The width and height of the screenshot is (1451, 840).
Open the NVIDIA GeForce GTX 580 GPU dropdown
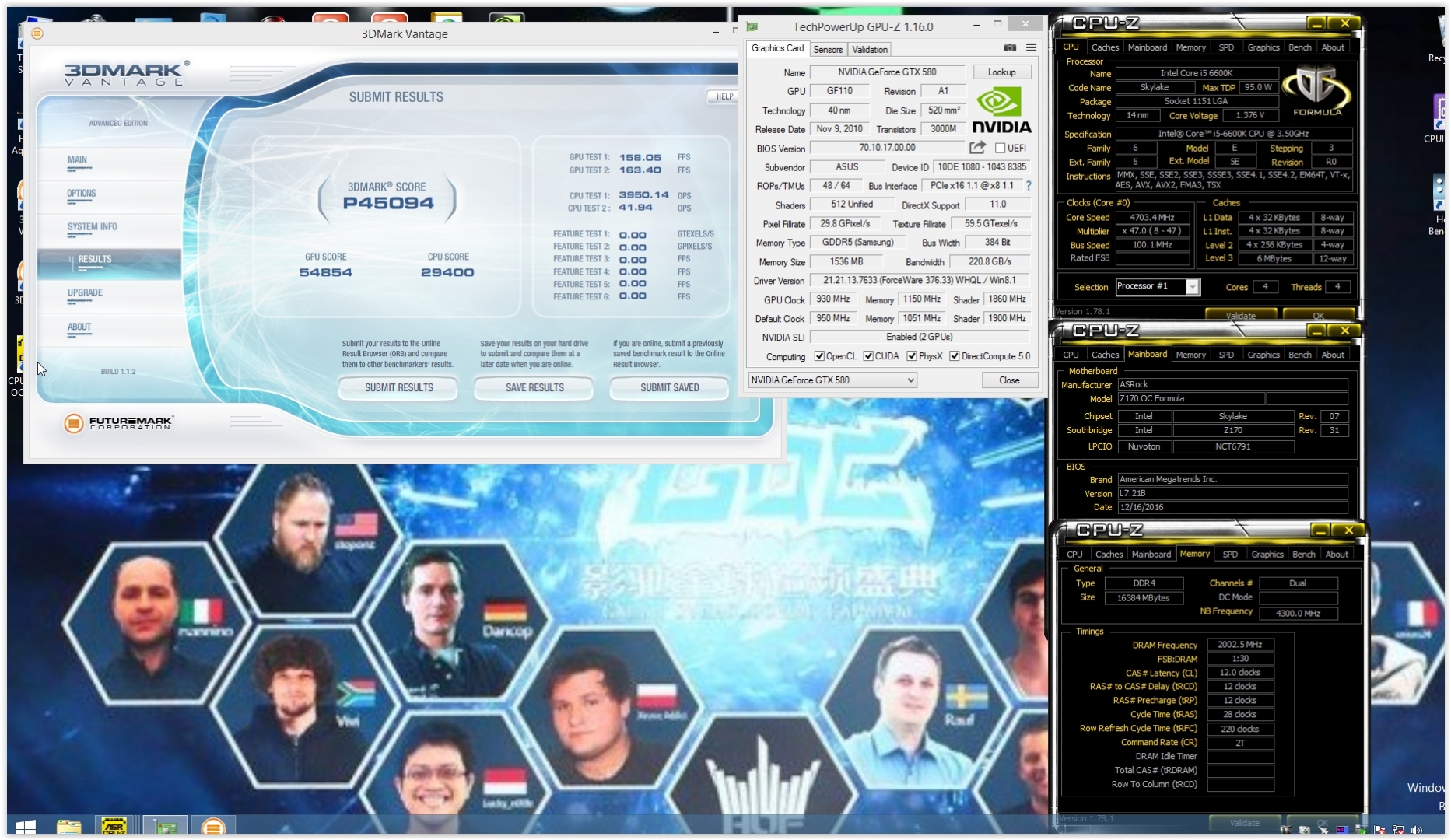(832, 380)
